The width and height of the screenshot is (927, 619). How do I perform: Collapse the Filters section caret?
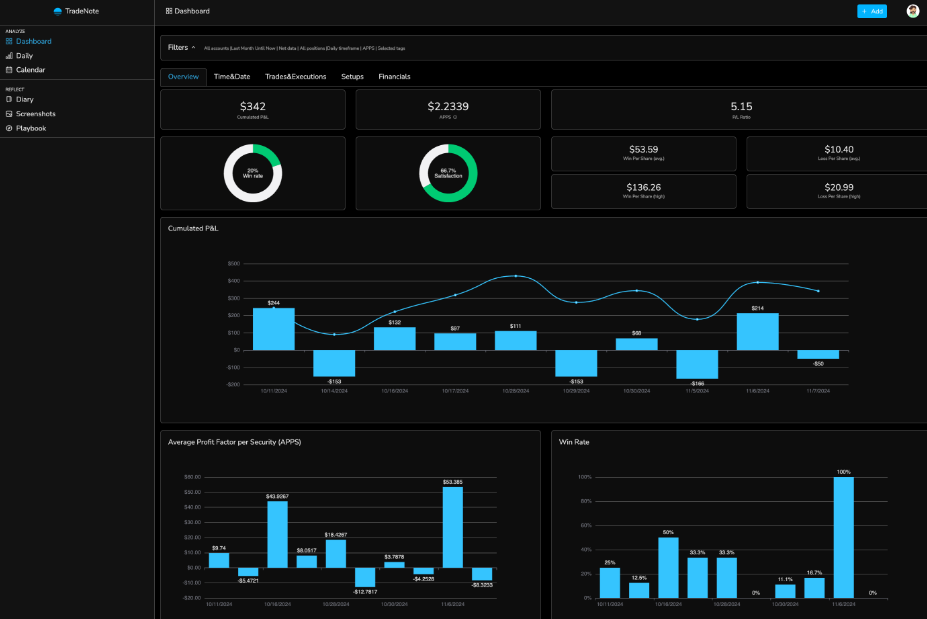click(x=194, y=47)
